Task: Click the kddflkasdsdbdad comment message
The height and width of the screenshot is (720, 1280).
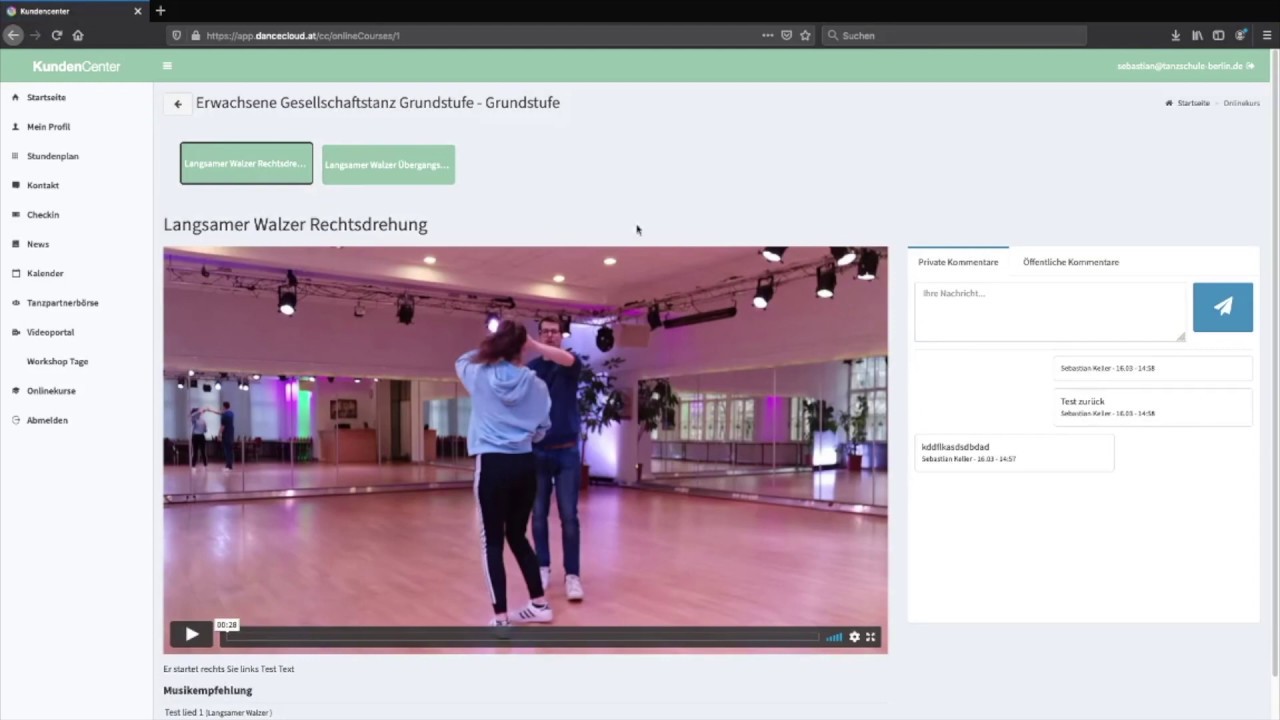Action: [1014, 452]
